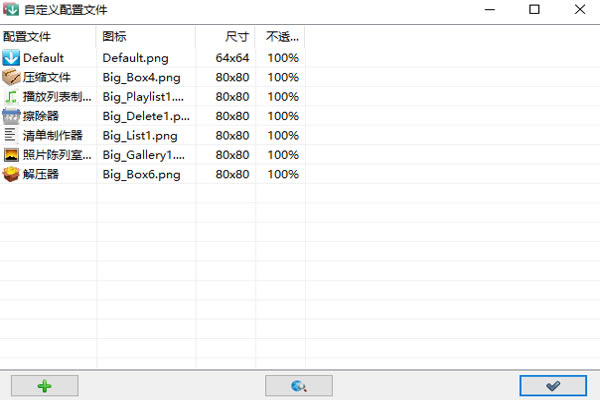Click the 播放列表制作 music note icon

pos(11,97)
